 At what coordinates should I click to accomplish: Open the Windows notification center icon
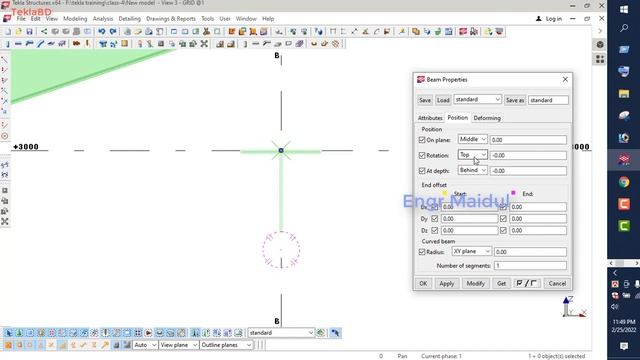624,346
